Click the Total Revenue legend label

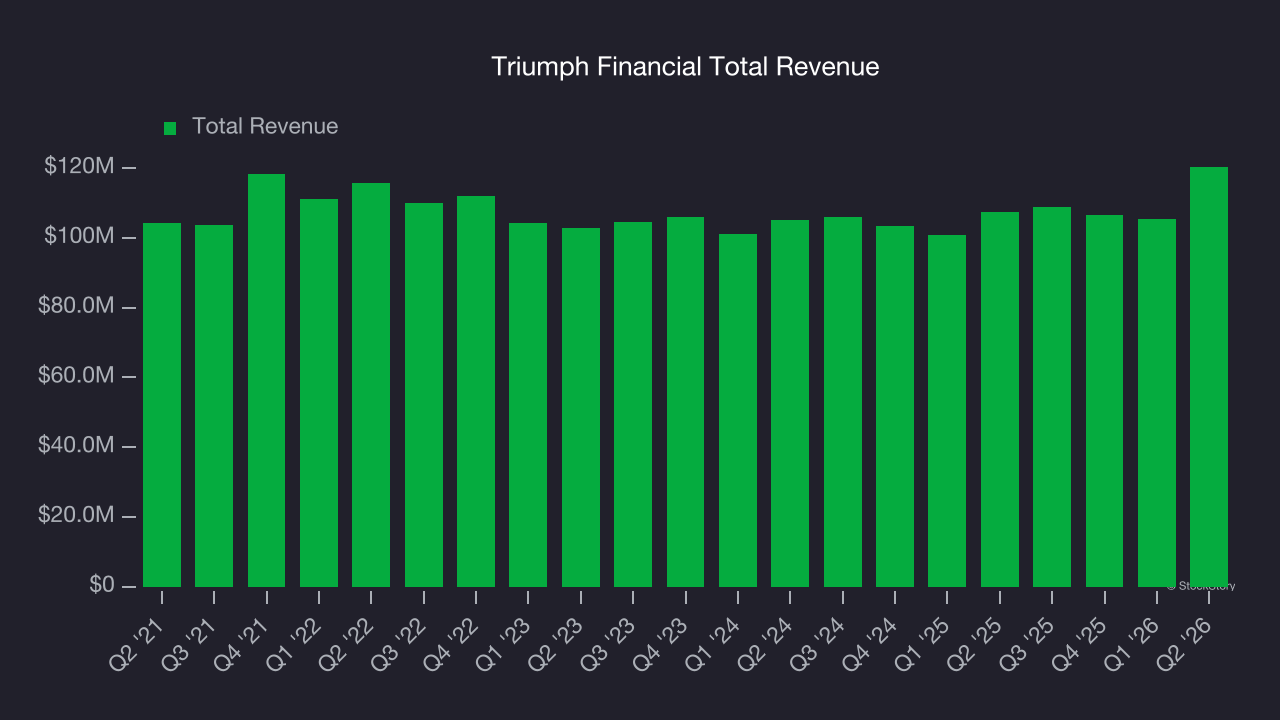click(265, 126)
